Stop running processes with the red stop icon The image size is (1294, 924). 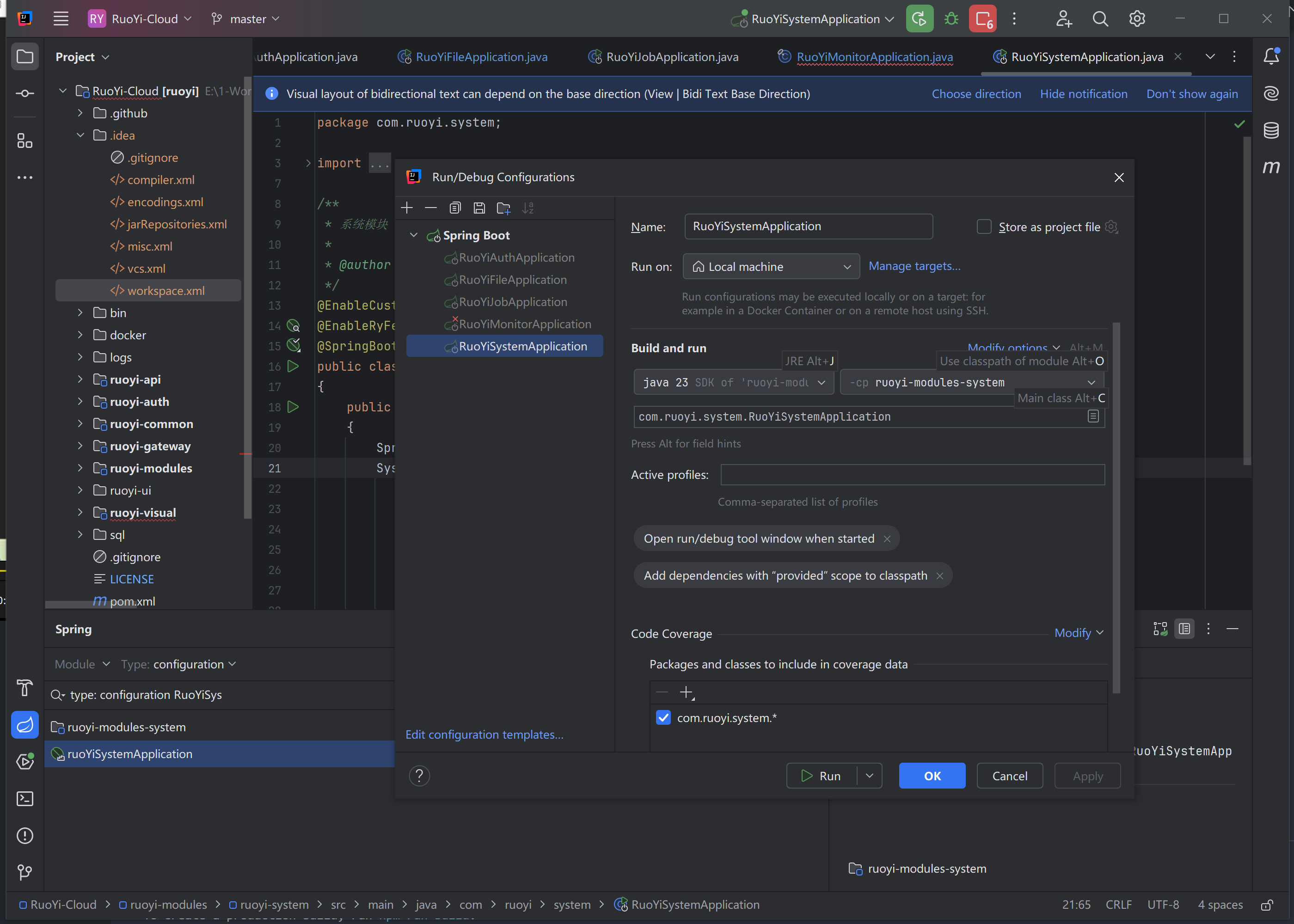point(983,19)
